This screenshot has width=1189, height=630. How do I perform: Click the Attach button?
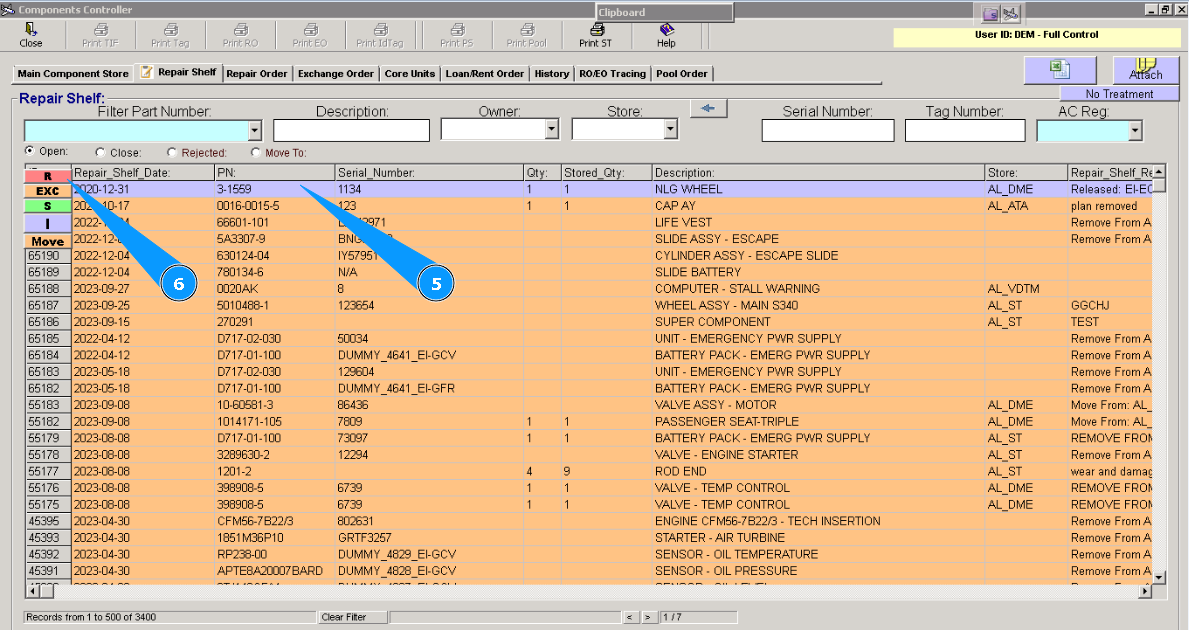[1145, 70]
